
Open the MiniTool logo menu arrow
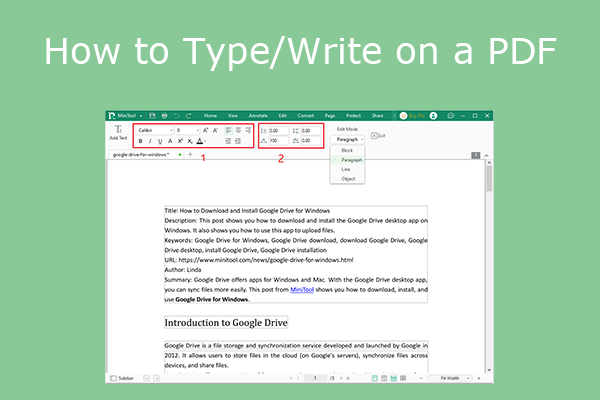tap(141, 116)
